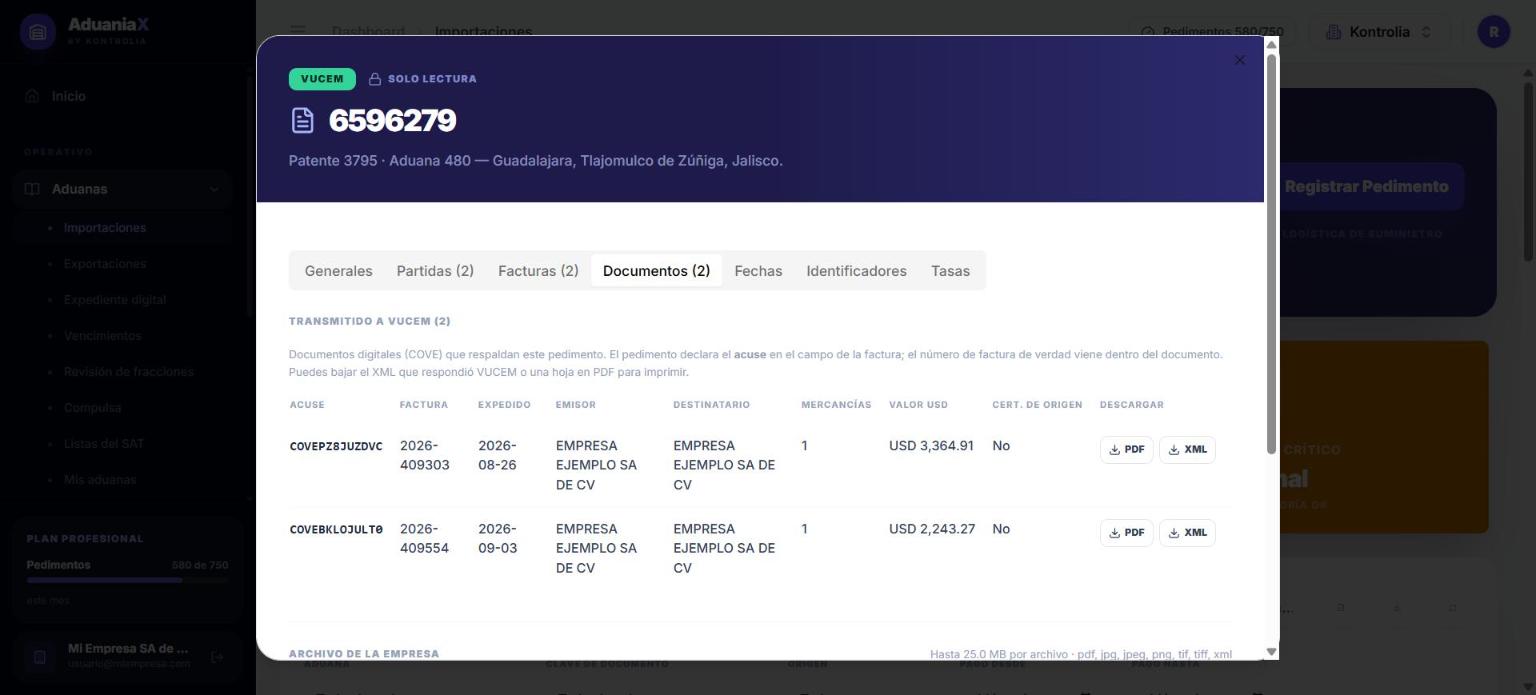The image size is (1536, 695).
Task: Open the Identificadores tab
Action: (856, 271)
